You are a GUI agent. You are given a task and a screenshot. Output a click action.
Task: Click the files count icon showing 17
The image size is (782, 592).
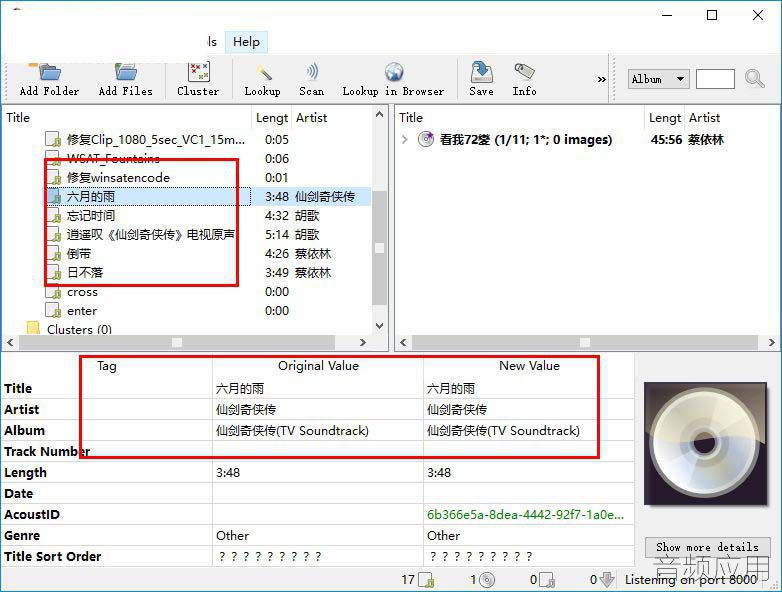426,580
